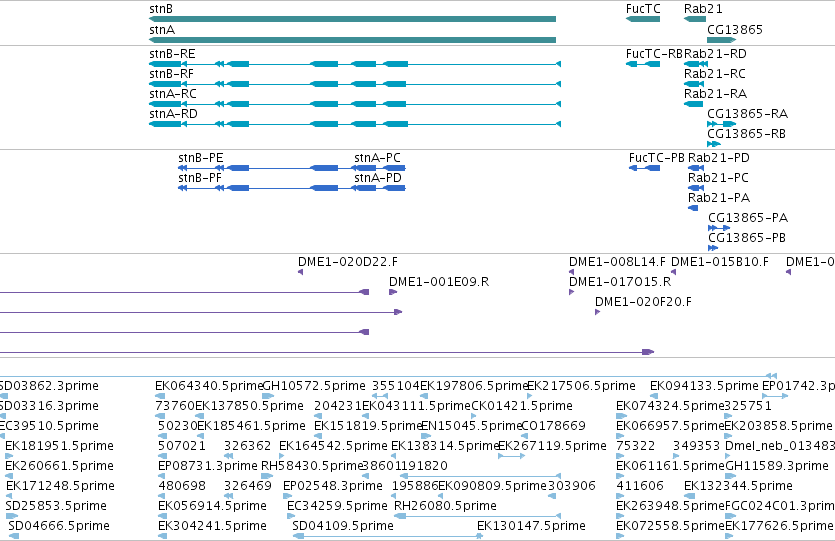Select the FucTC gene label
Screen dimensions: 835x541
tap(643, 9)
